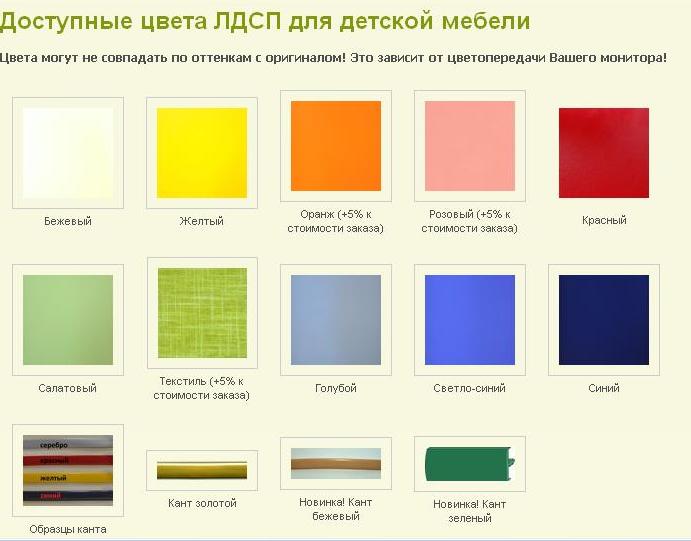Click the Голубой caption

[336, 388]
